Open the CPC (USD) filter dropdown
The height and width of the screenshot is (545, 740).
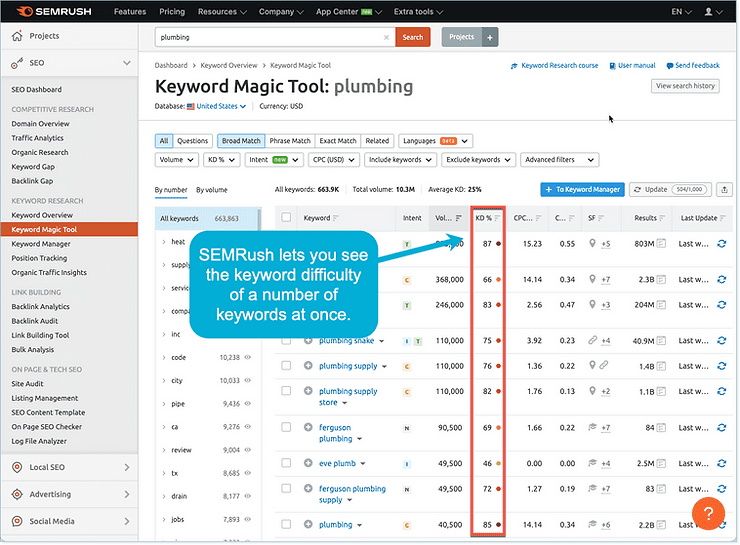coord(334,160)
